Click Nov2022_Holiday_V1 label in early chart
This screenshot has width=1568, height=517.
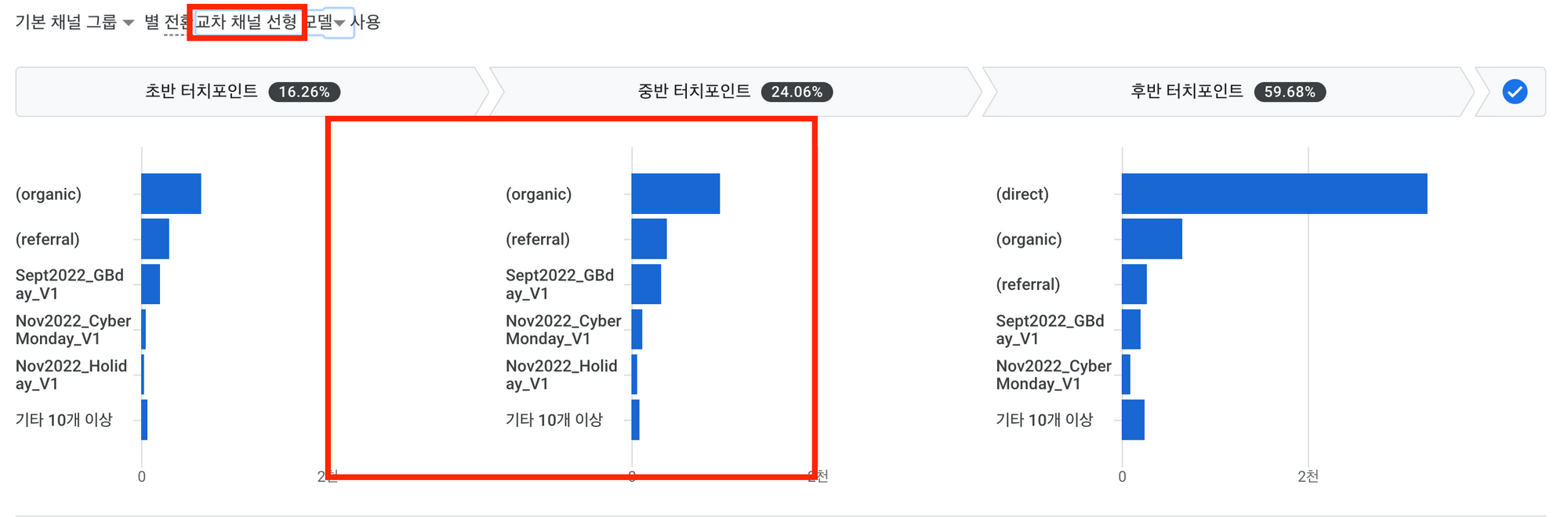71,374
